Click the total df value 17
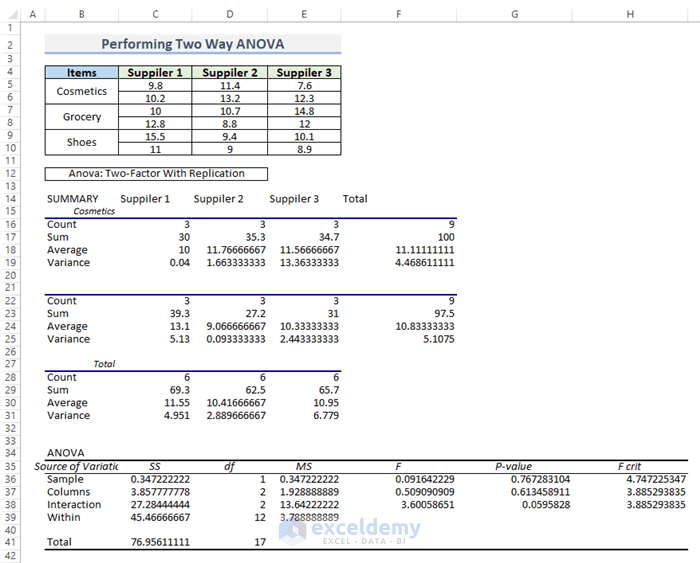 coord(260,542)
